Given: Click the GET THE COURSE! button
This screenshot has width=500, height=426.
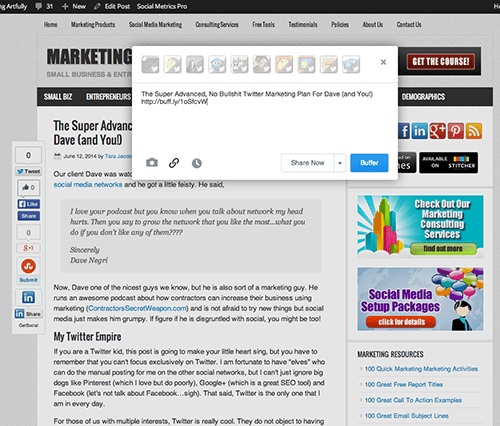Looking at the screenshot, I should tap(441, 62).
